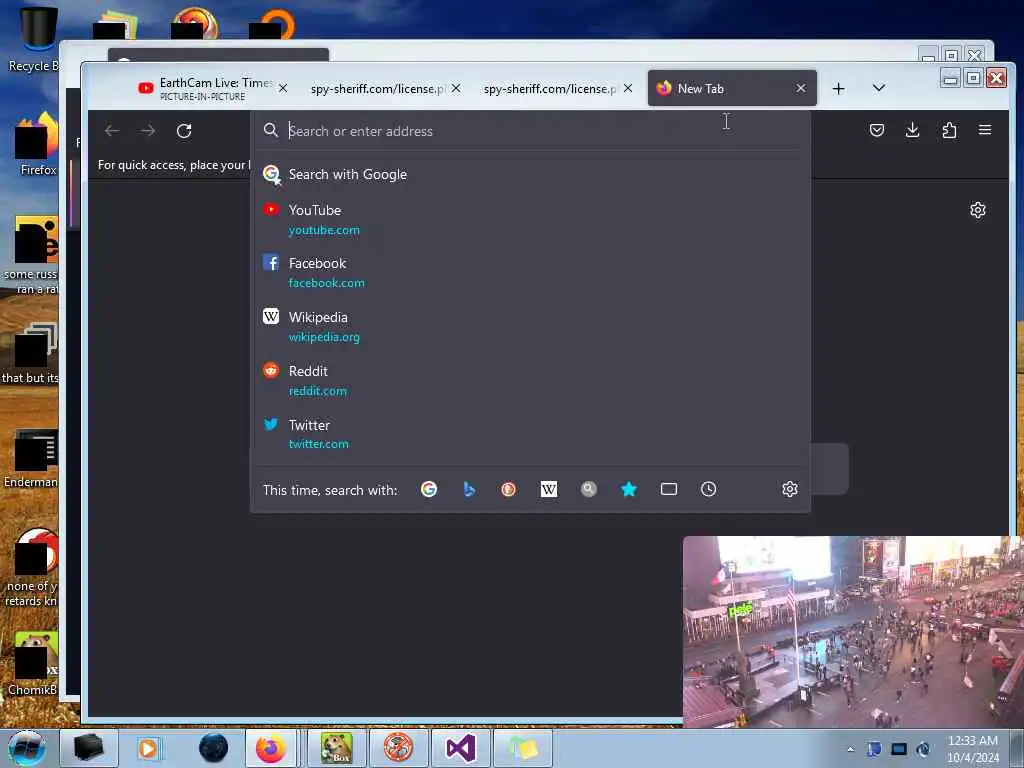Open the Twitter twitter.com suggestion
The image size is (1024, 768).
[x=530, y=434]
